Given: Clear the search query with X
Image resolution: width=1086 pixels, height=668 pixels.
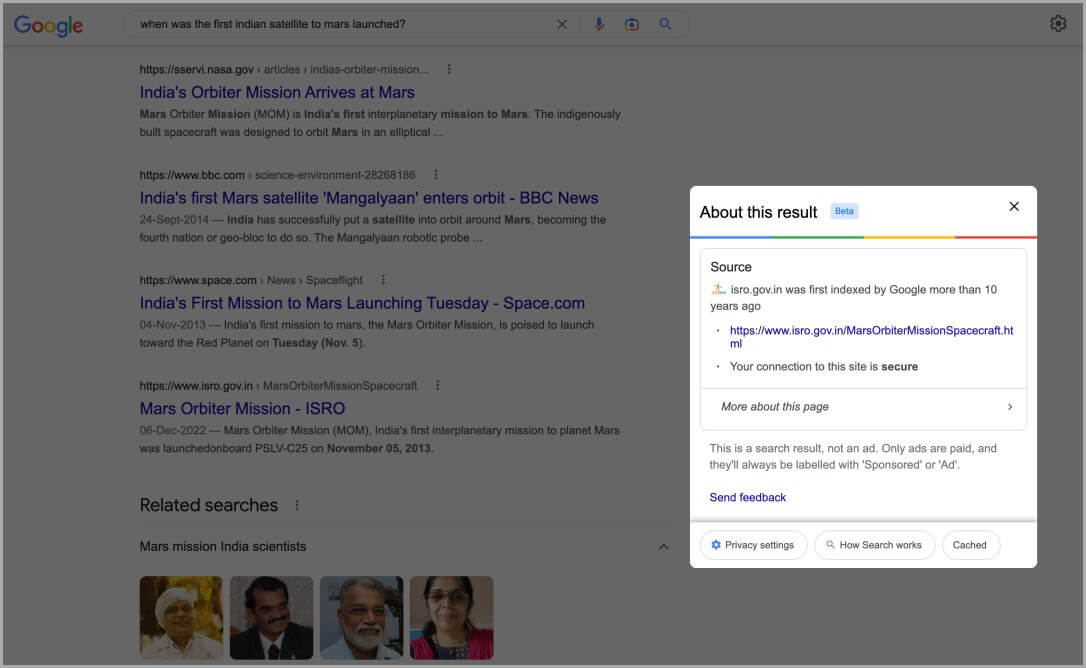Looking at the screenshot, I should [x=562, y=24].
